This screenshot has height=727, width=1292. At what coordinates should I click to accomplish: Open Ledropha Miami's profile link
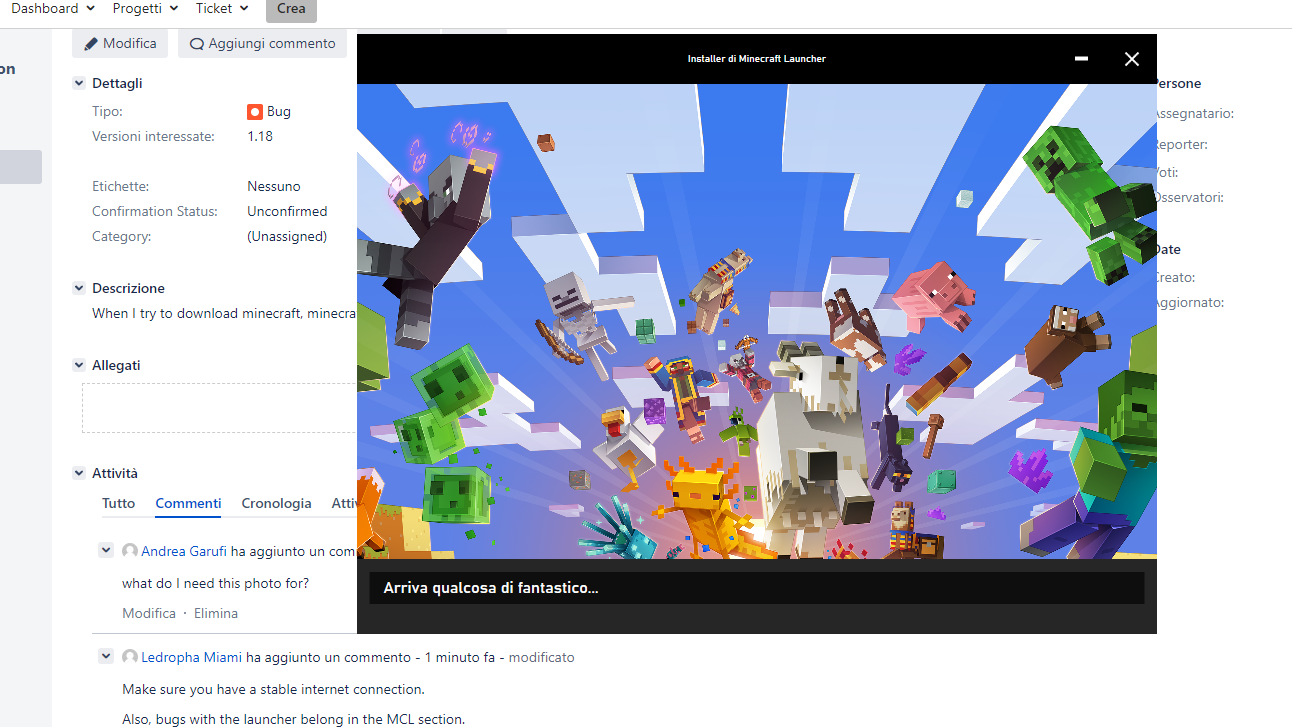191,657
